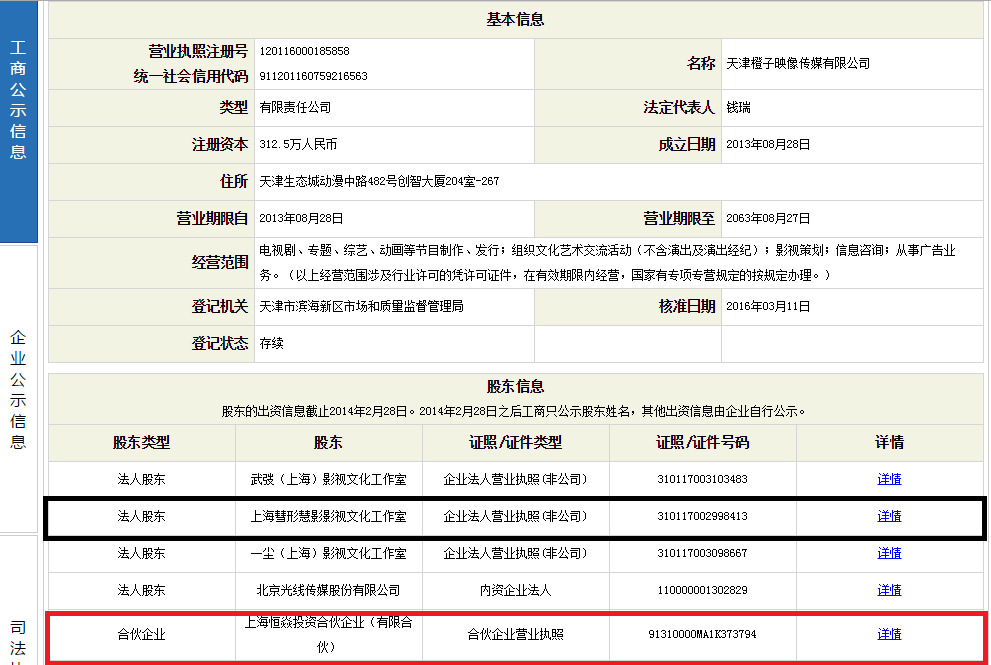Click the 股东类型 column header
Image resolution: width=991 pixels, height=665 pixels.
(141, 442)
